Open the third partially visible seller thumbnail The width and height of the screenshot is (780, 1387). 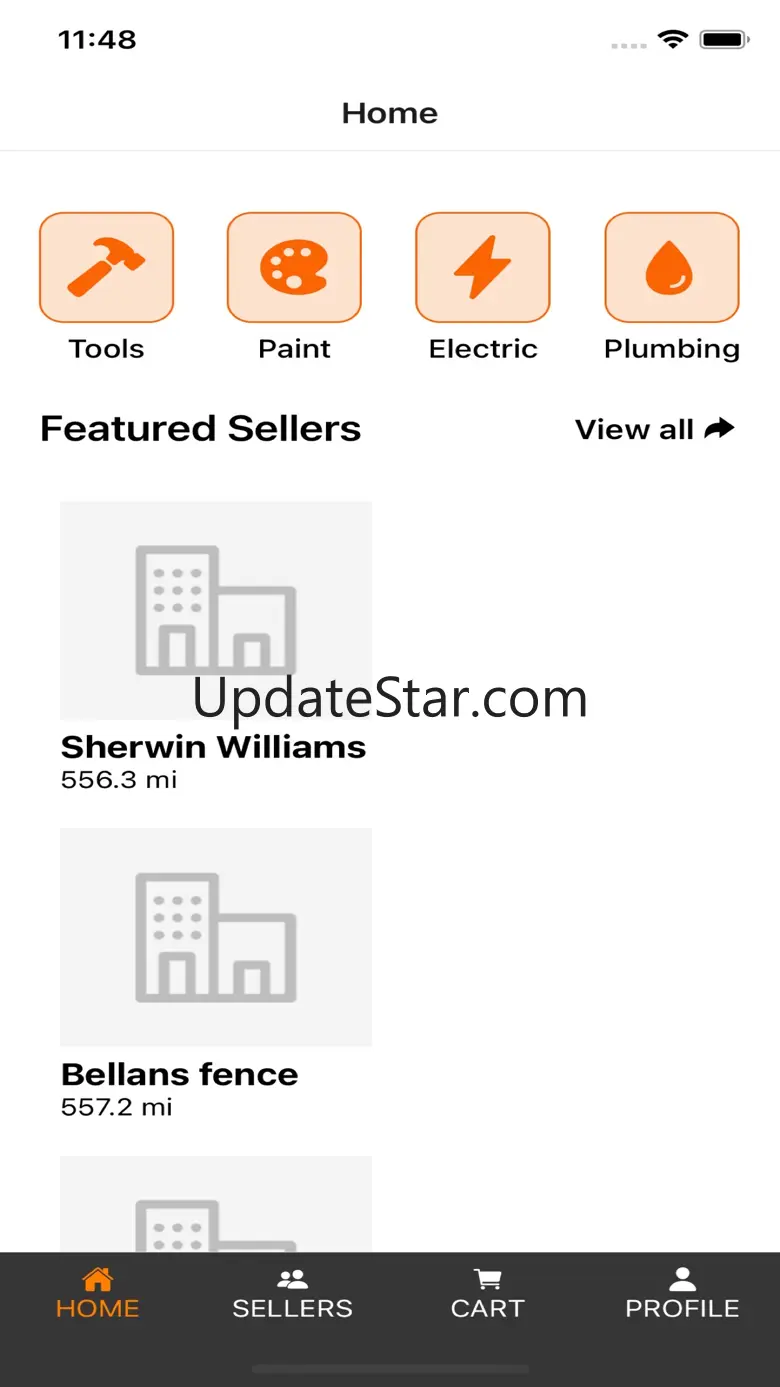pyautogui.click(x=216, y=1204)
